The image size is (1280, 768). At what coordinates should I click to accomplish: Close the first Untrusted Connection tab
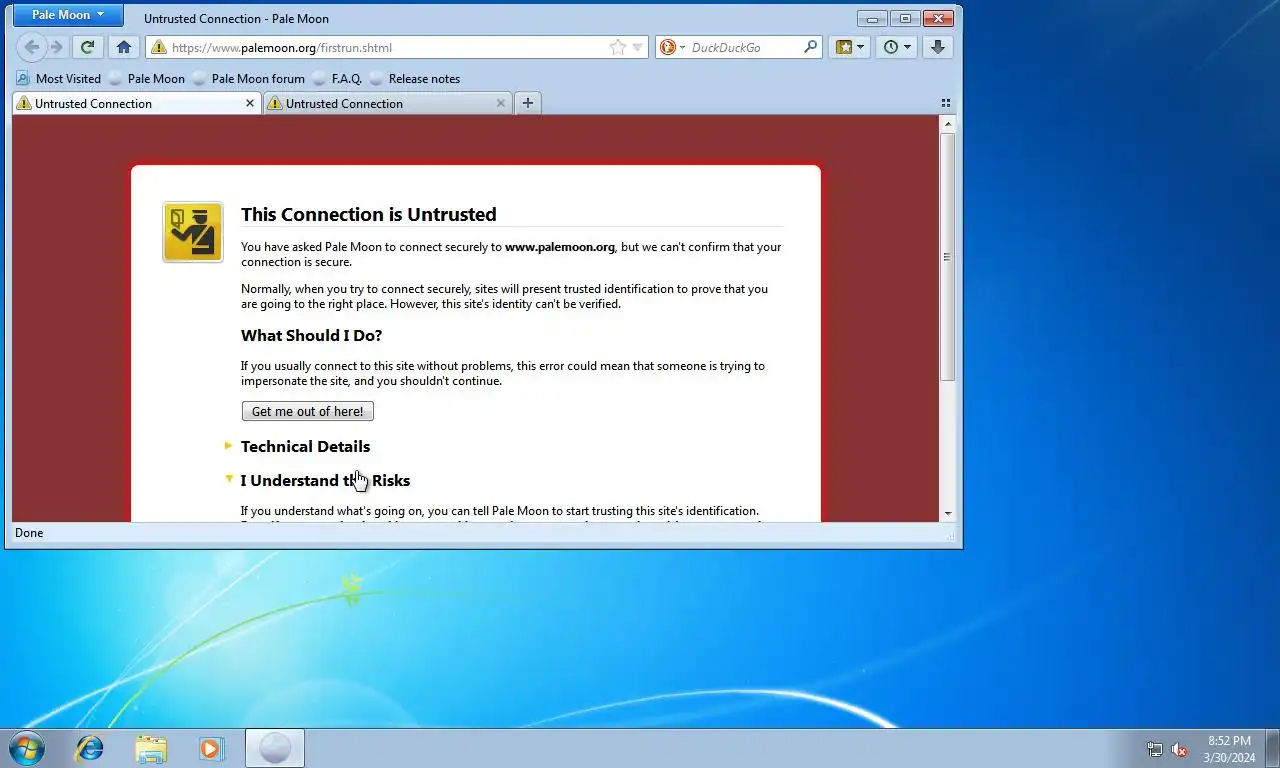(x=250, y=103)
